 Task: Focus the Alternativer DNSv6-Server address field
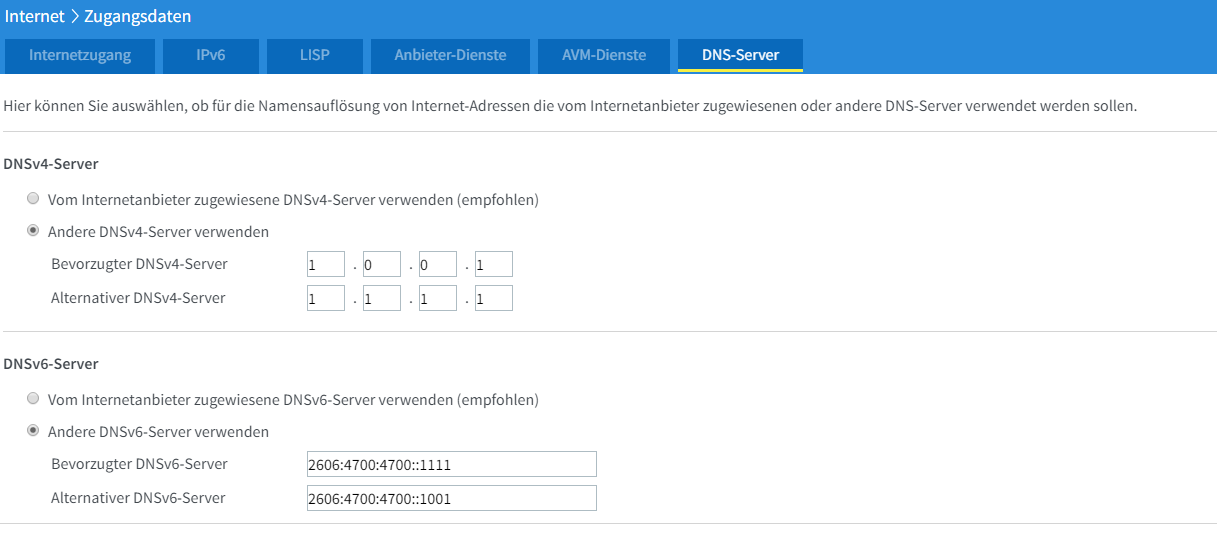click(451, 498)
